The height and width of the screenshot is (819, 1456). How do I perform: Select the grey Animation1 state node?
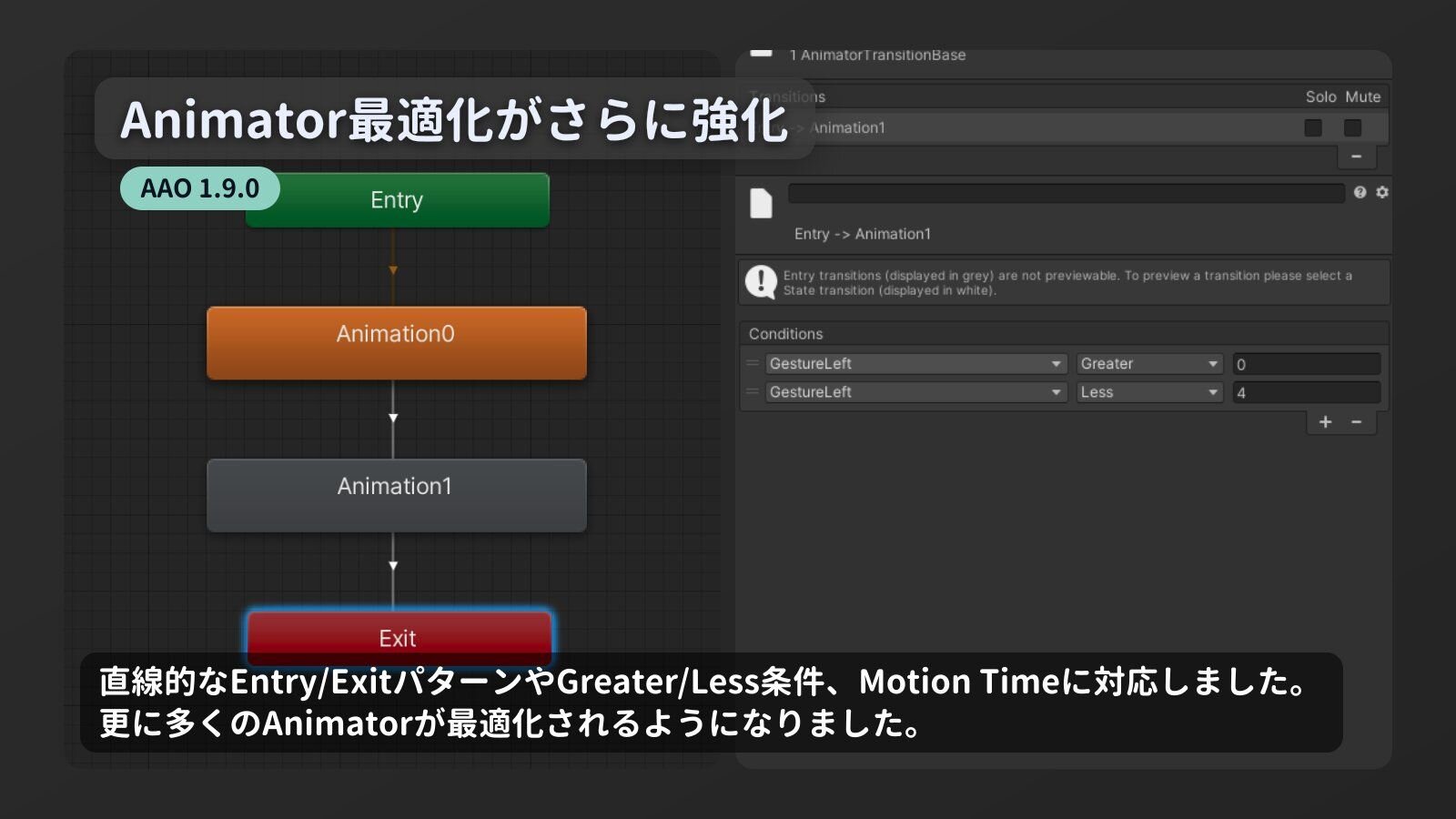[x=396, y=495]
